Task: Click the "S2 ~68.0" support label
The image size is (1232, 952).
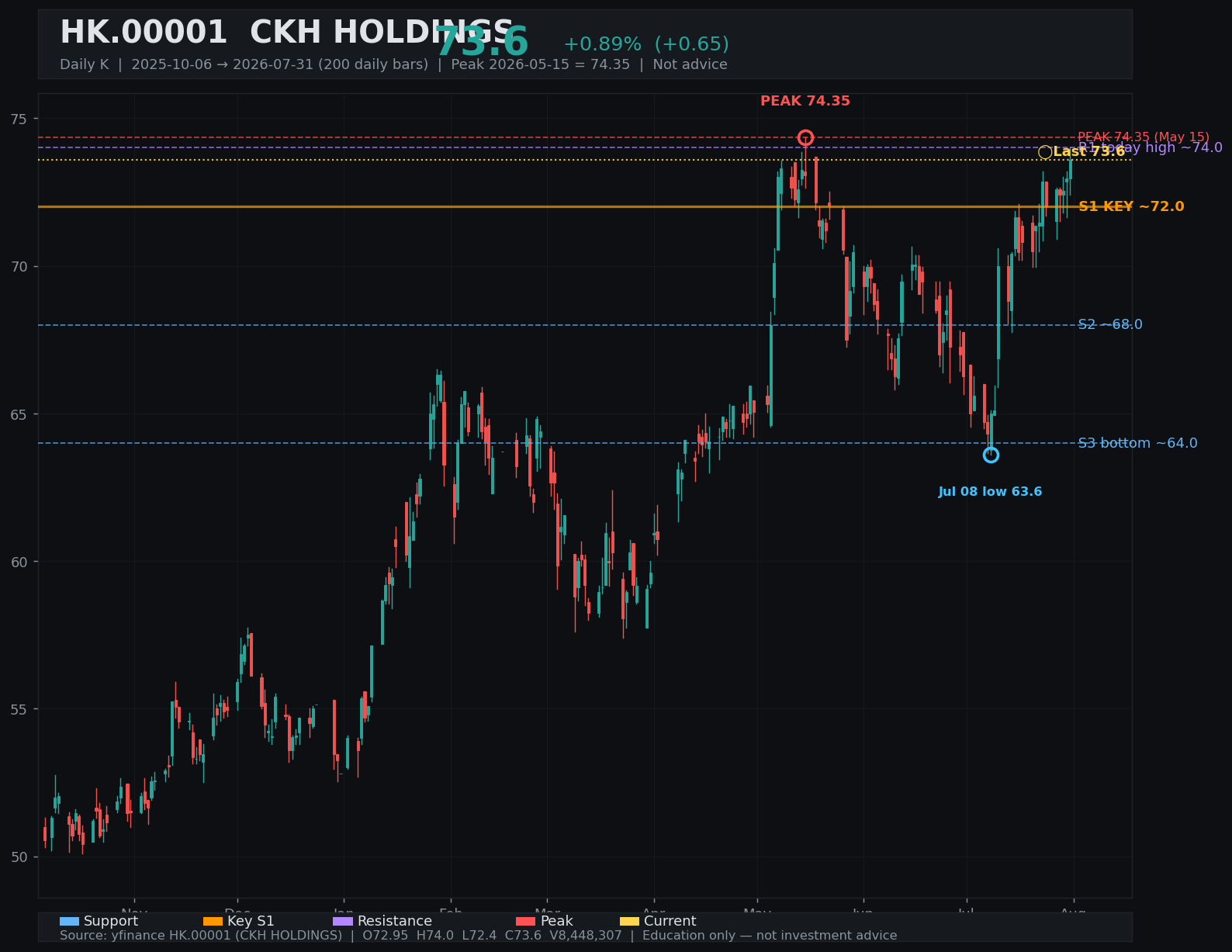Action: (1110, 324)
